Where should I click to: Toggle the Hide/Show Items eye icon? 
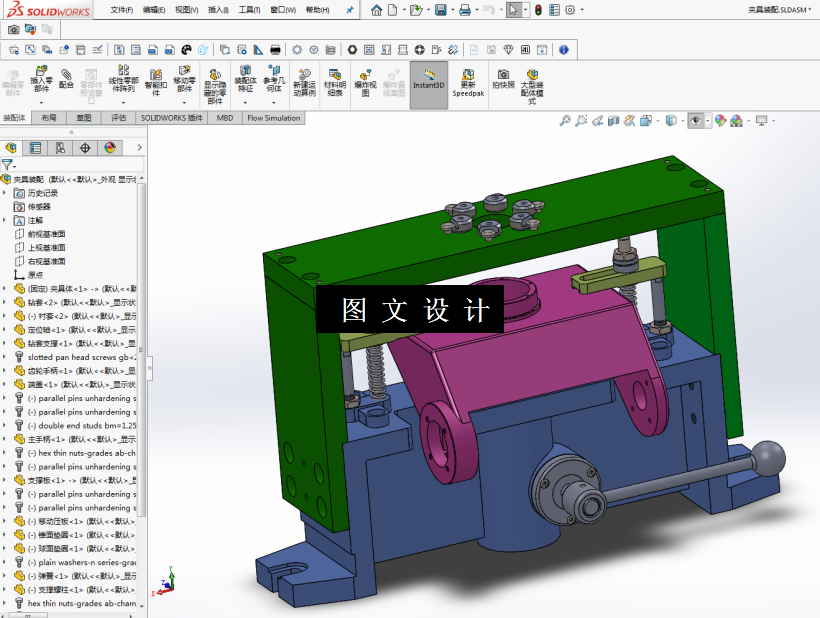pyautogui.click(x=696, y=120)
